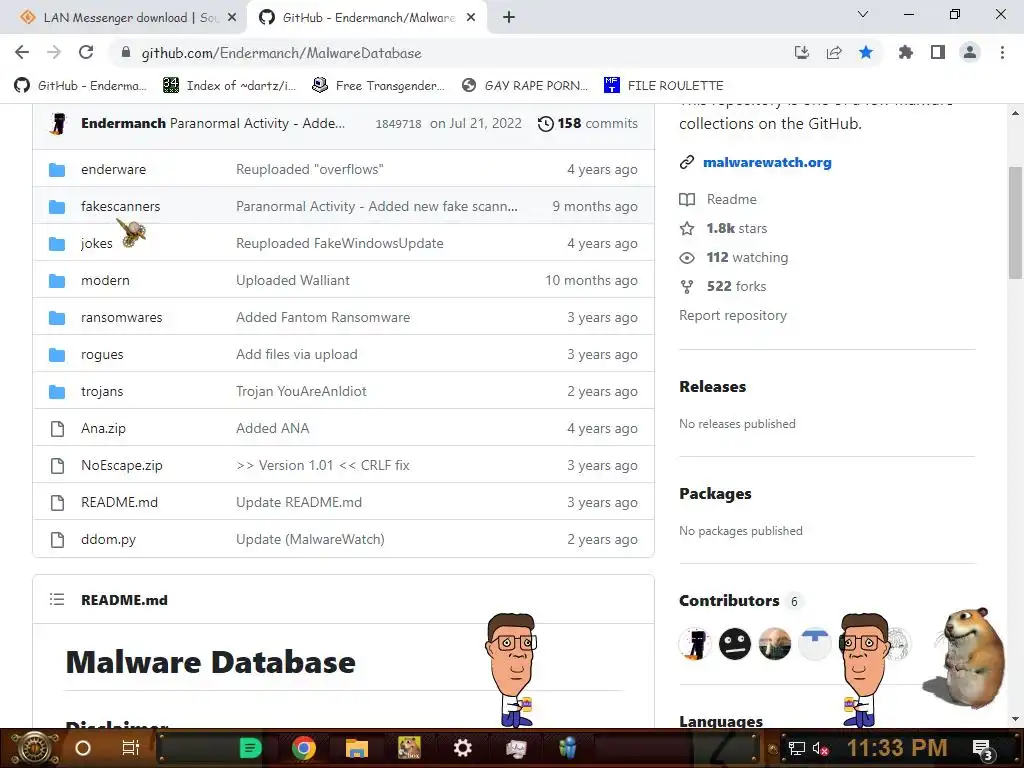Open Google Chrome on the taskbar
This screenshot has width=1024, height=768.
pyautogui.click(x=304, y=748)
